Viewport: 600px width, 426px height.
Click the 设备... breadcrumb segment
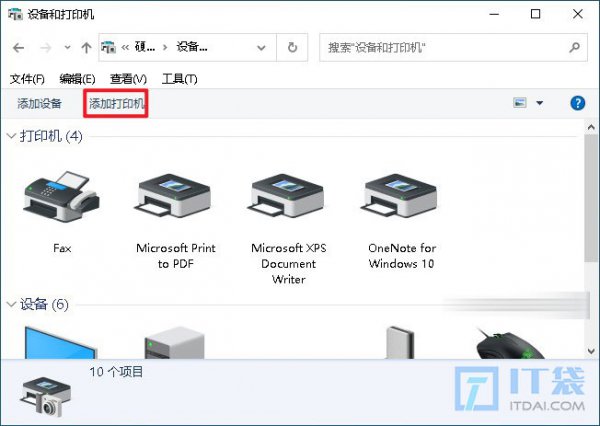(192, 47)
